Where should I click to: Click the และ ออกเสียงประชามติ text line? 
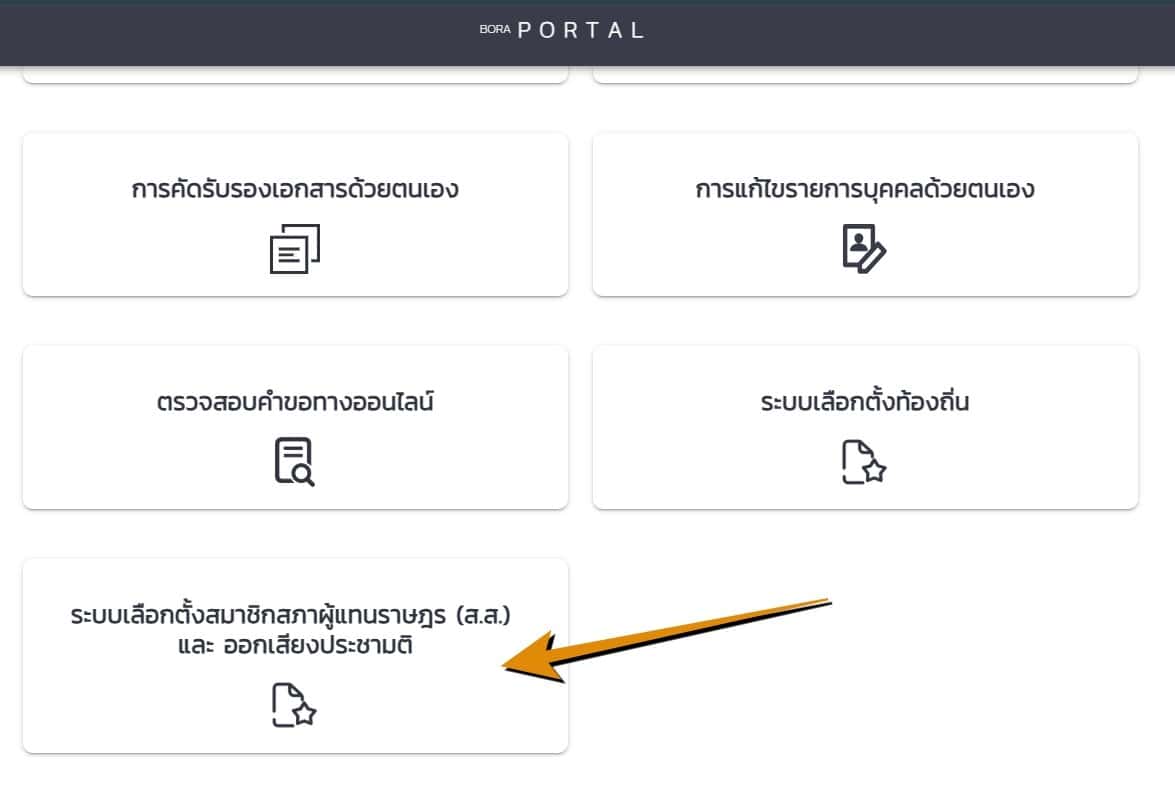click(x=295, y=645)
